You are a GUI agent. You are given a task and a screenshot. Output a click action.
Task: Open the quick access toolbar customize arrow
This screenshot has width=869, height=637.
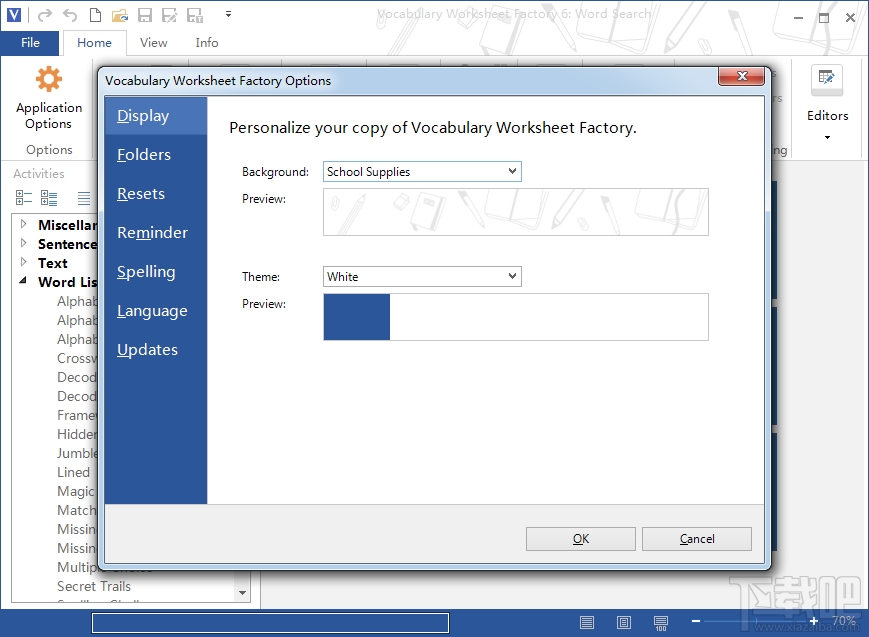tap(228, 14)
